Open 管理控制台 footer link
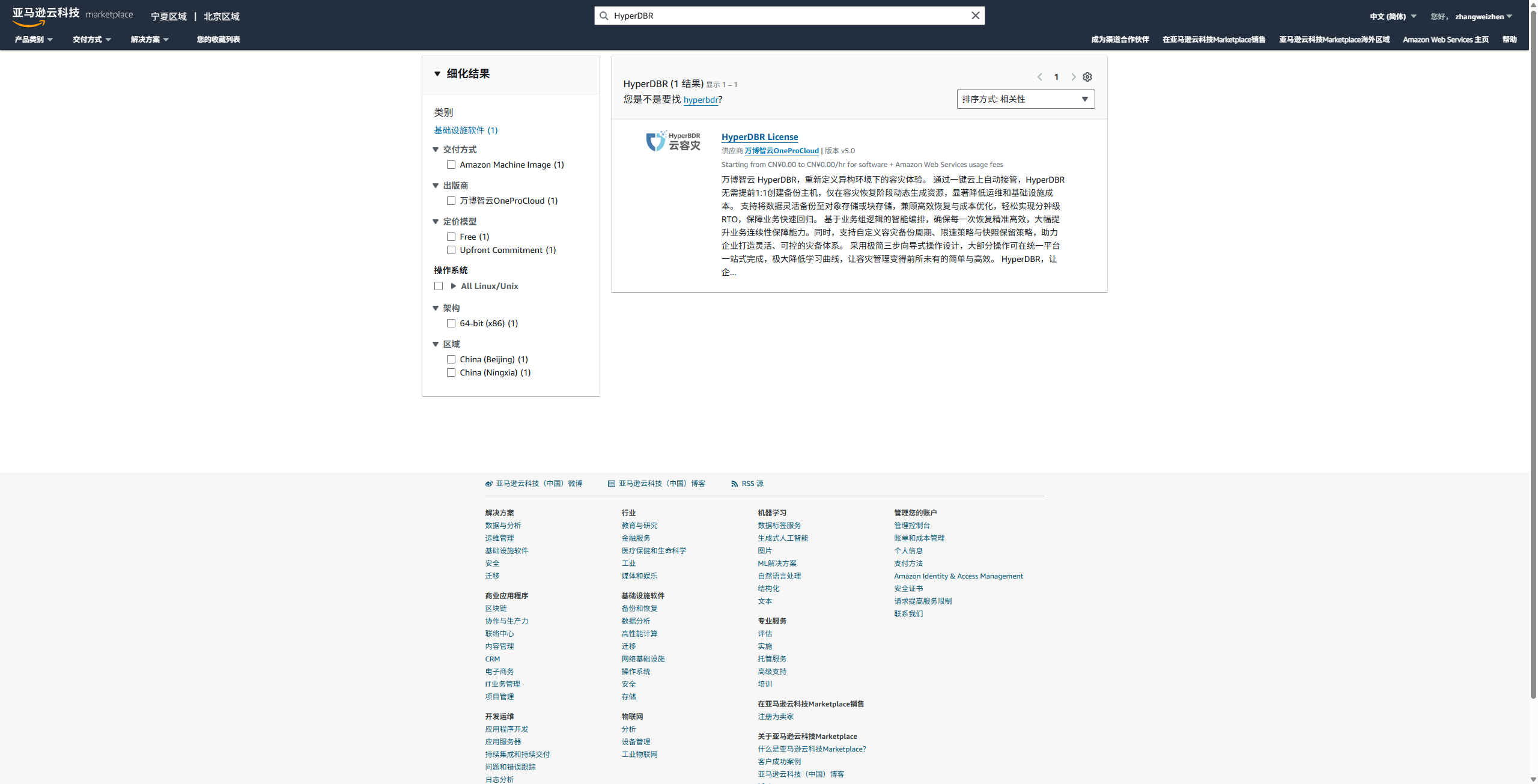Viewport: 1538px width, 784px height. click(912, 526)
